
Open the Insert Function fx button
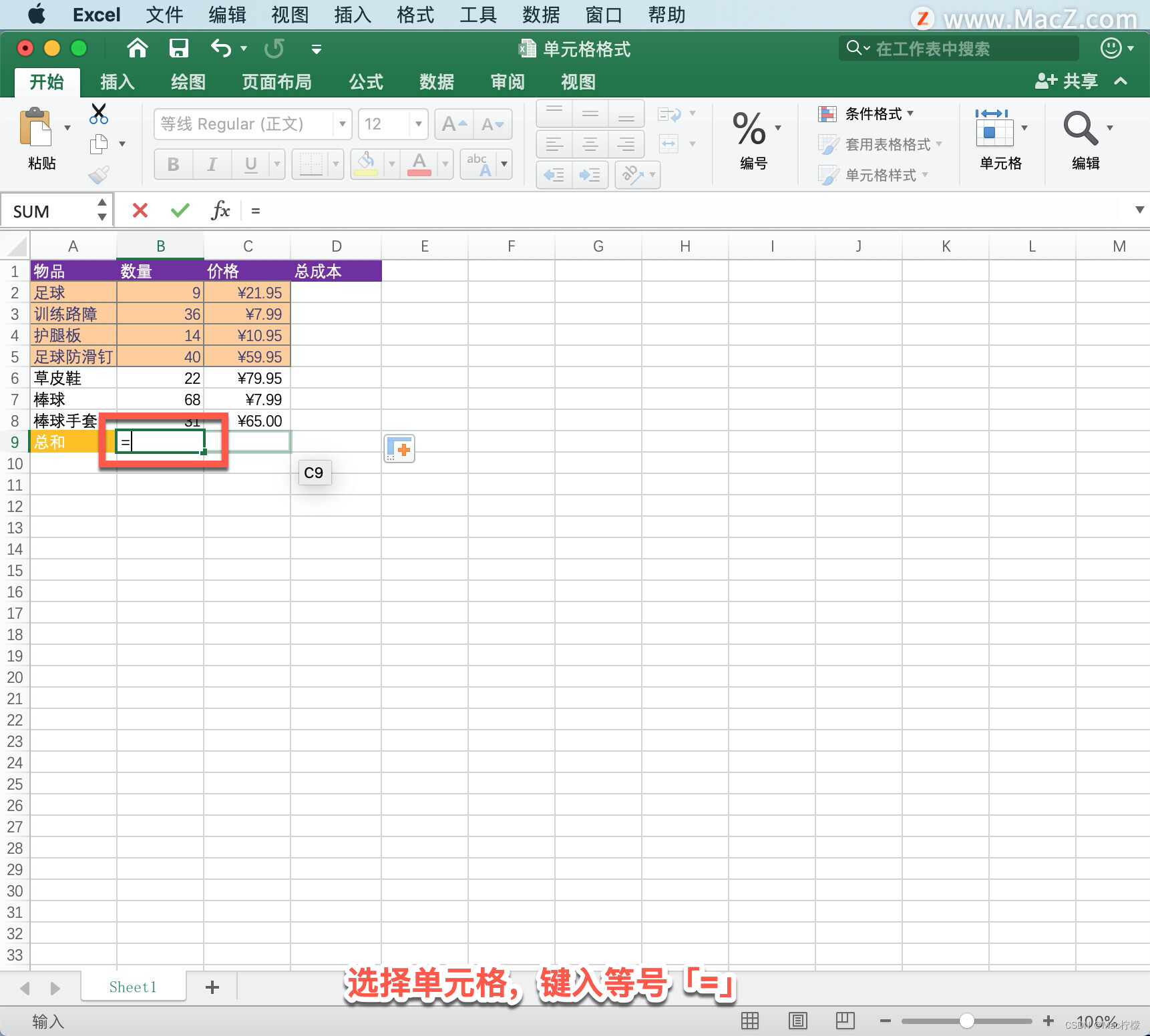(x=220, y=211)
